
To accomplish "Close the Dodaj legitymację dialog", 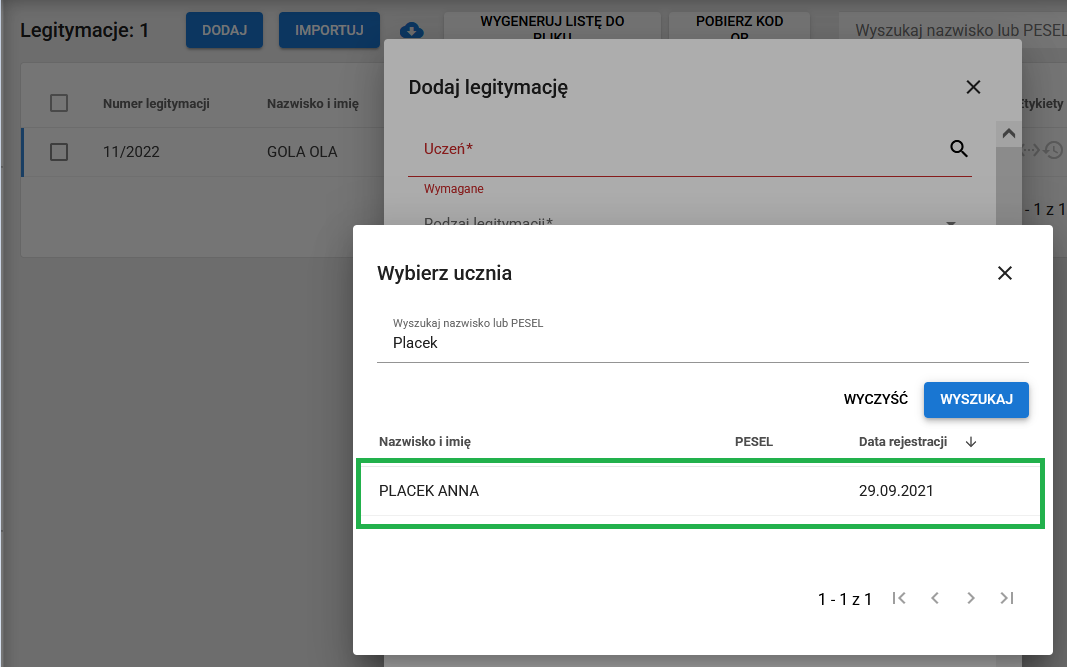I will (973, 87).
